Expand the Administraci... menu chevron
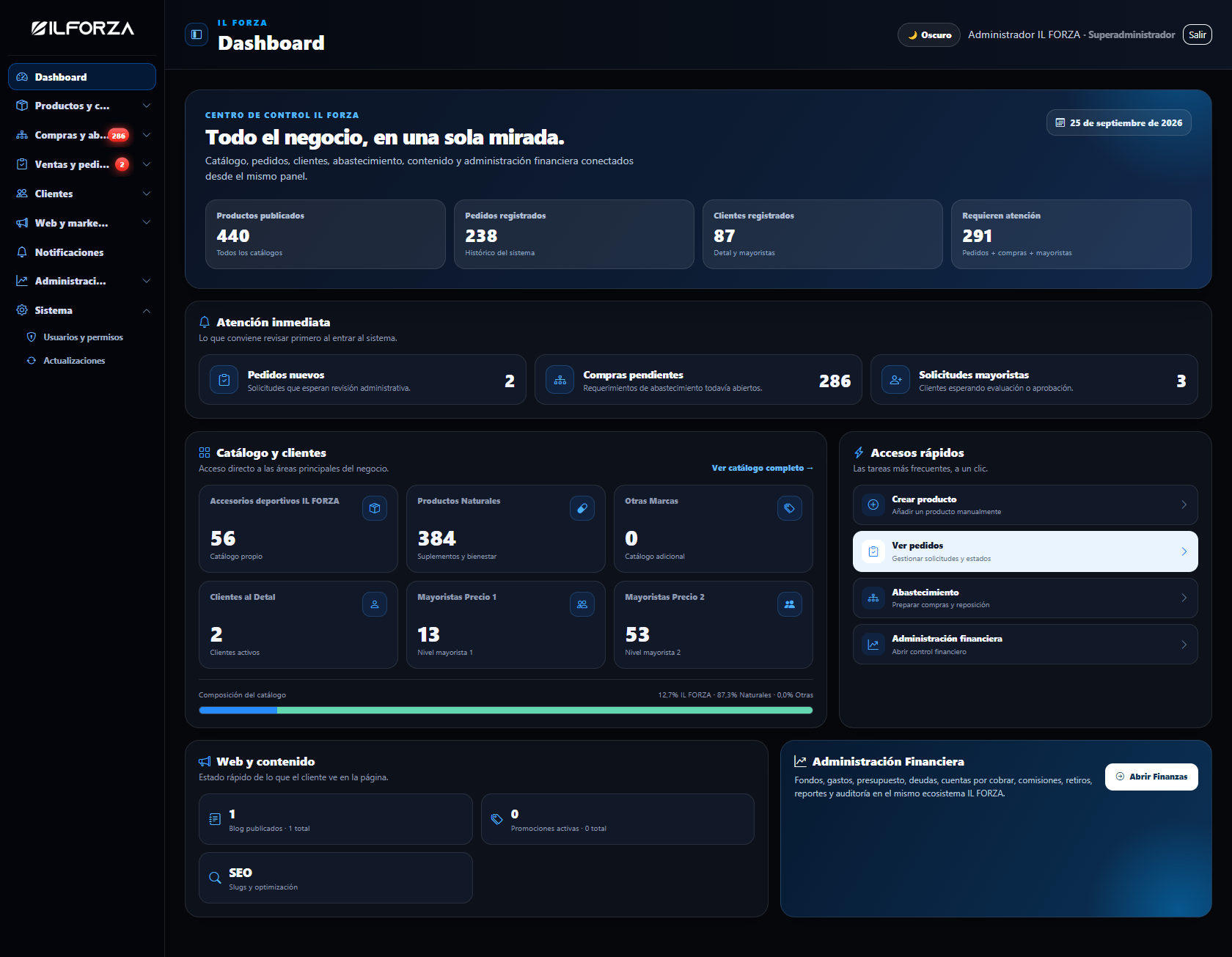1232x957 pixels. 147,281
